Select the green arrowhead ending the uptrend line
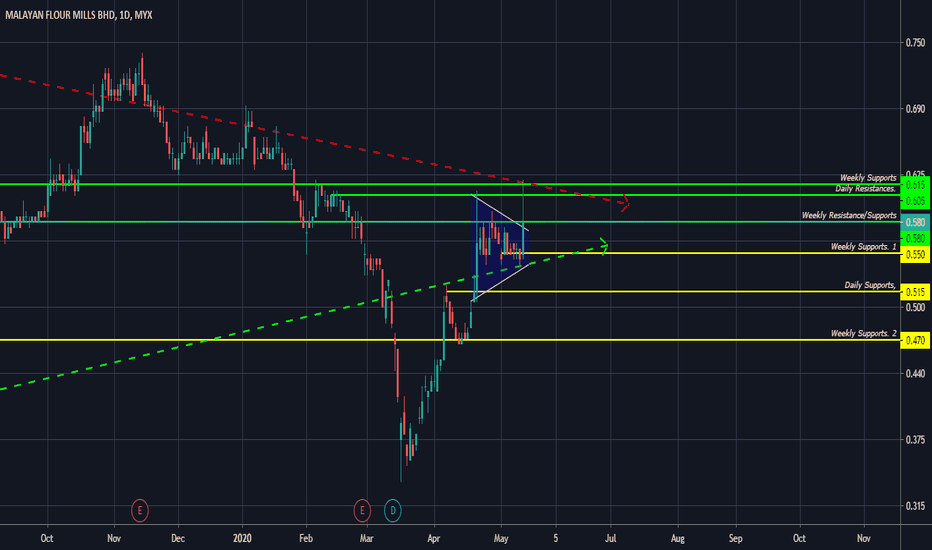The height and width of the screenshot is (550, 932). 603,246
